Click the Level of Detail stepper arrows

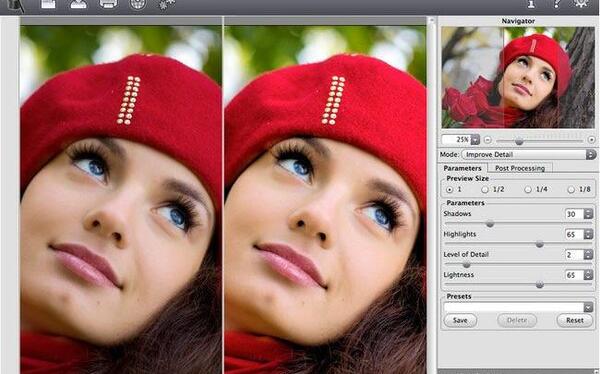pos(588,254)
